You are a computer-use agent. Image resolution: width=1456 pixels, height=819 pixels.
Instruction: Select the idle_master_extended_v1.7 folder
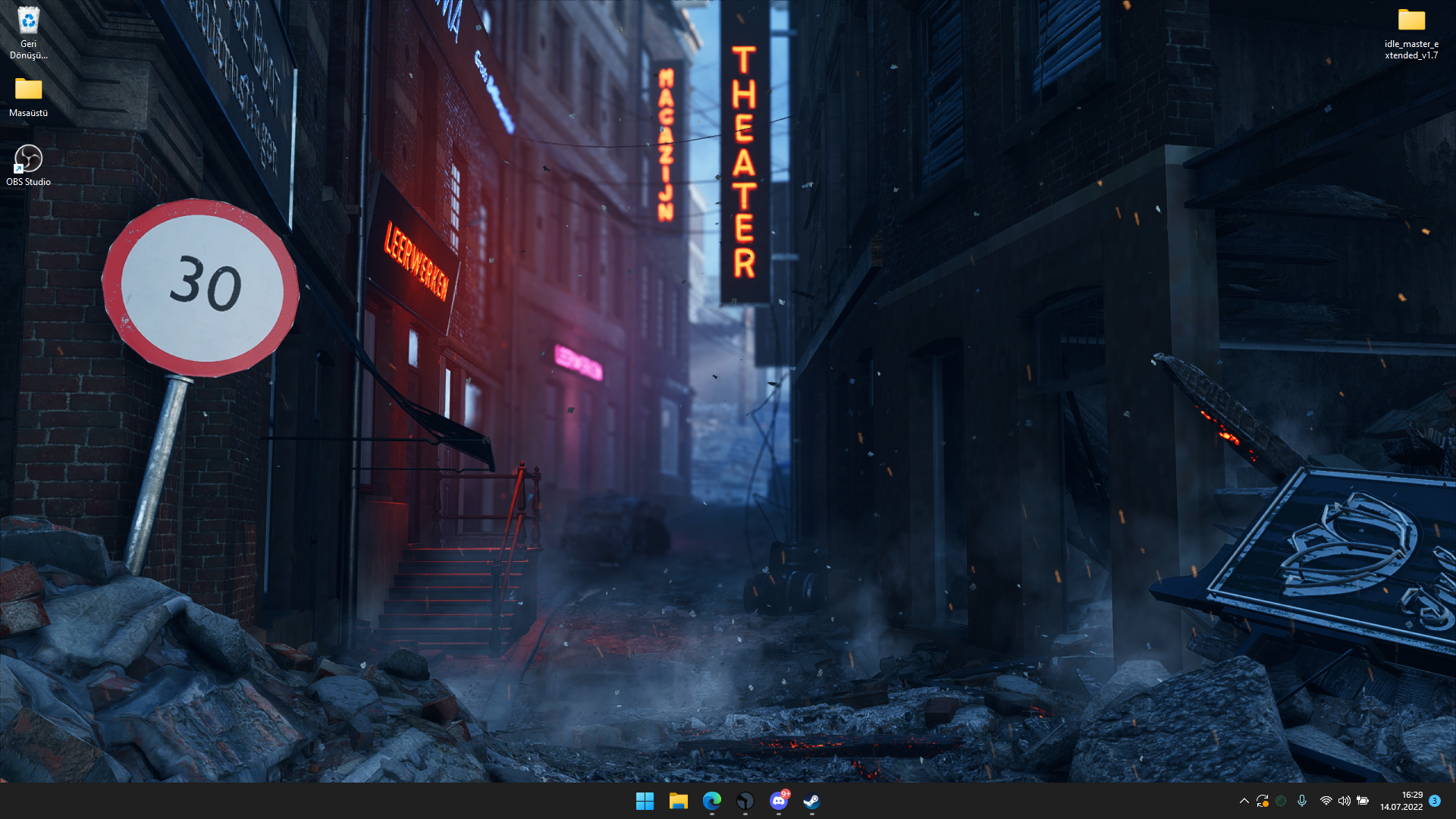point(1411,32)
